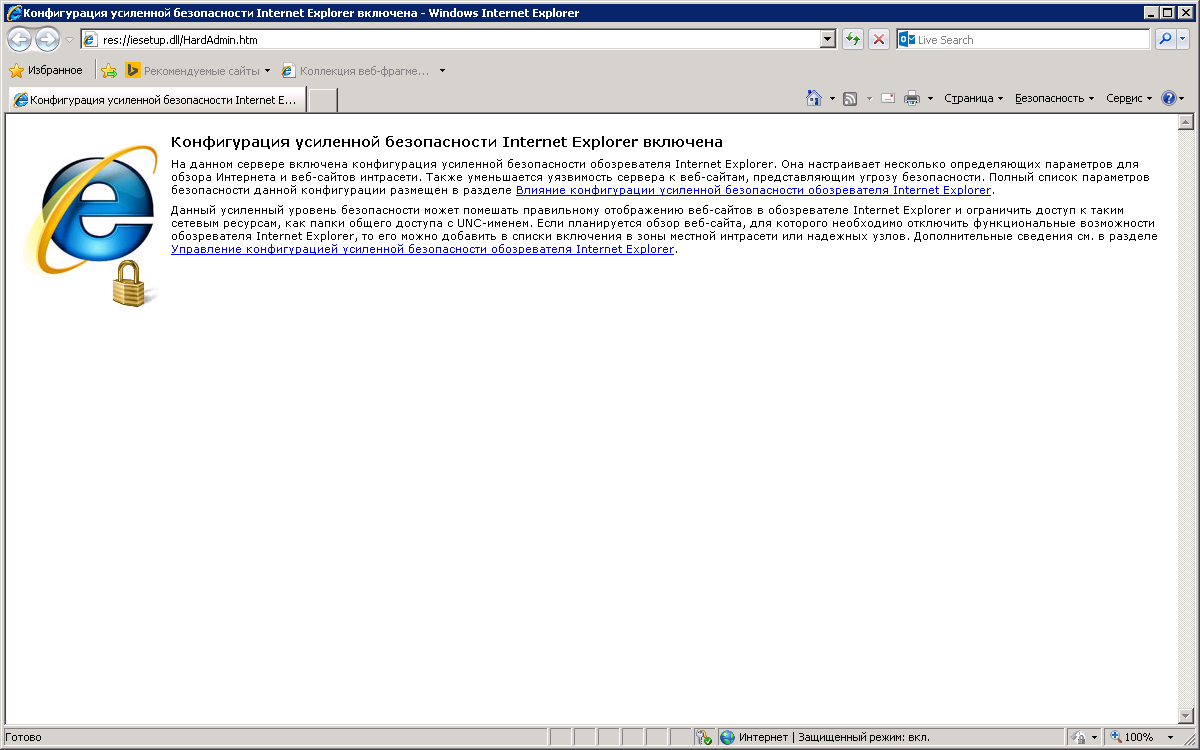Click the 100% zoom level button

1133,737
